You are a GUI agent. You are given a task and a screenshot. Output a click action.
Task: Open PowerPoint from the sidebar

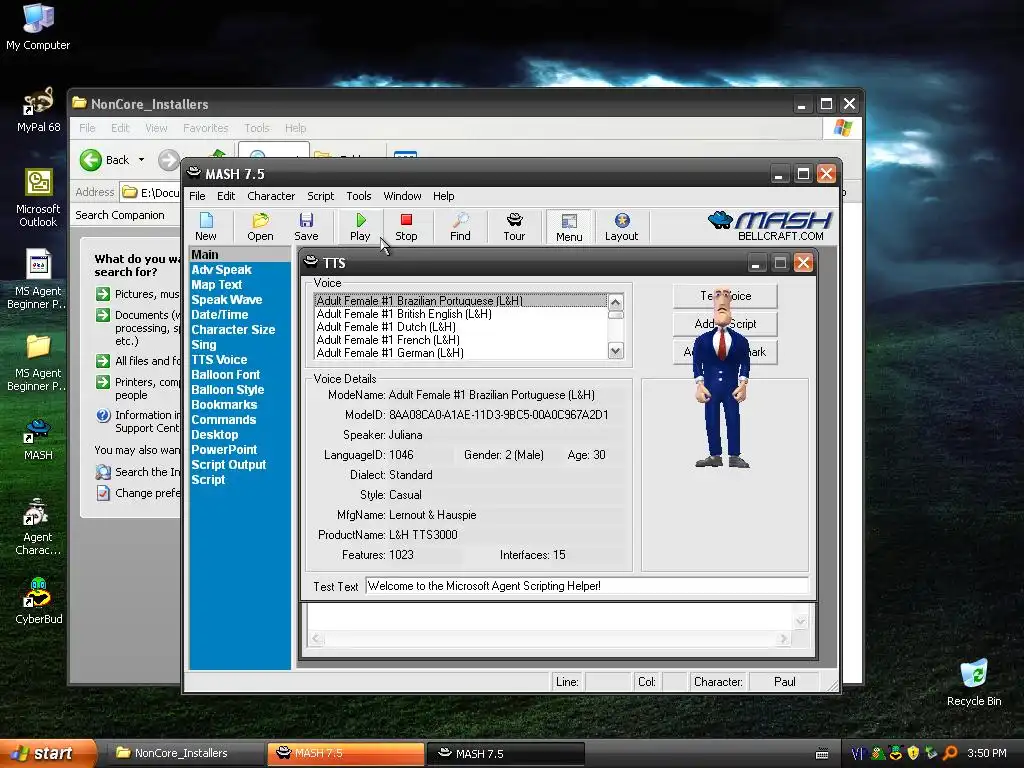(x=224, y=450)
